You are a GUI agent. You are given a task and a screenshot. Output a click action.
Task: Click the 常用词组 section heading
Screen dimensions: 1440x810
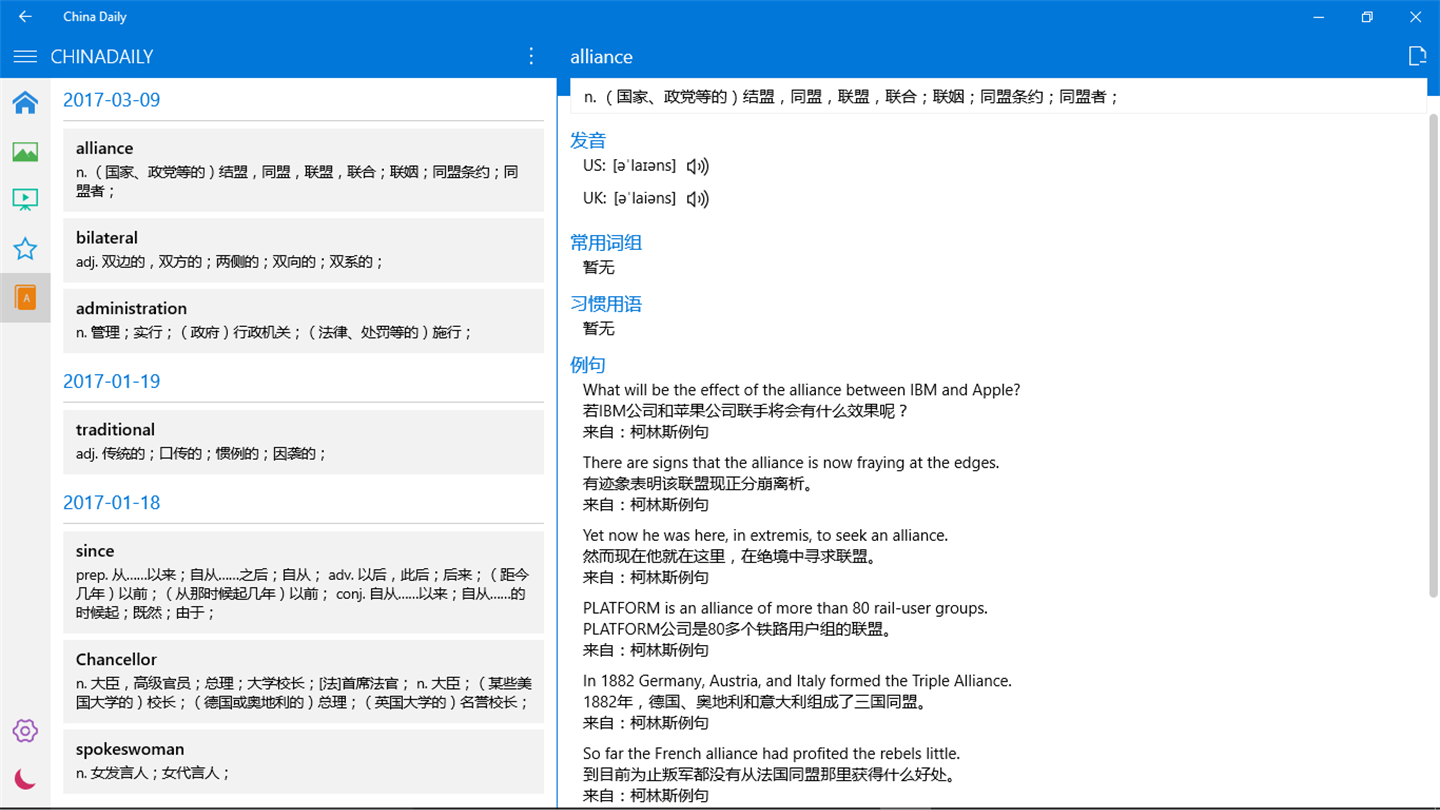pos(606,243)
